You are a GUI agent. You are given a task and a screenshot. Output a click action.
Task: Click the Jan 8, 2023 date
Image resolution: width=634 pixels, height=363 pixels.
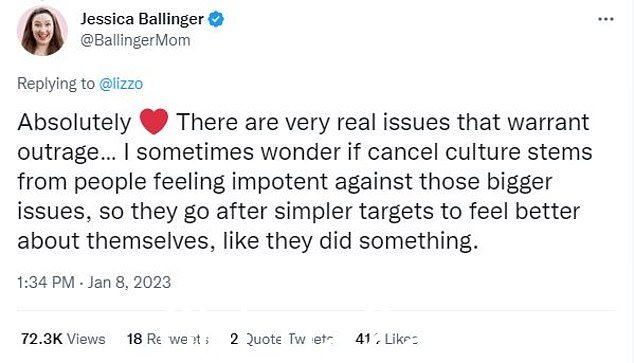coord(129,282)
